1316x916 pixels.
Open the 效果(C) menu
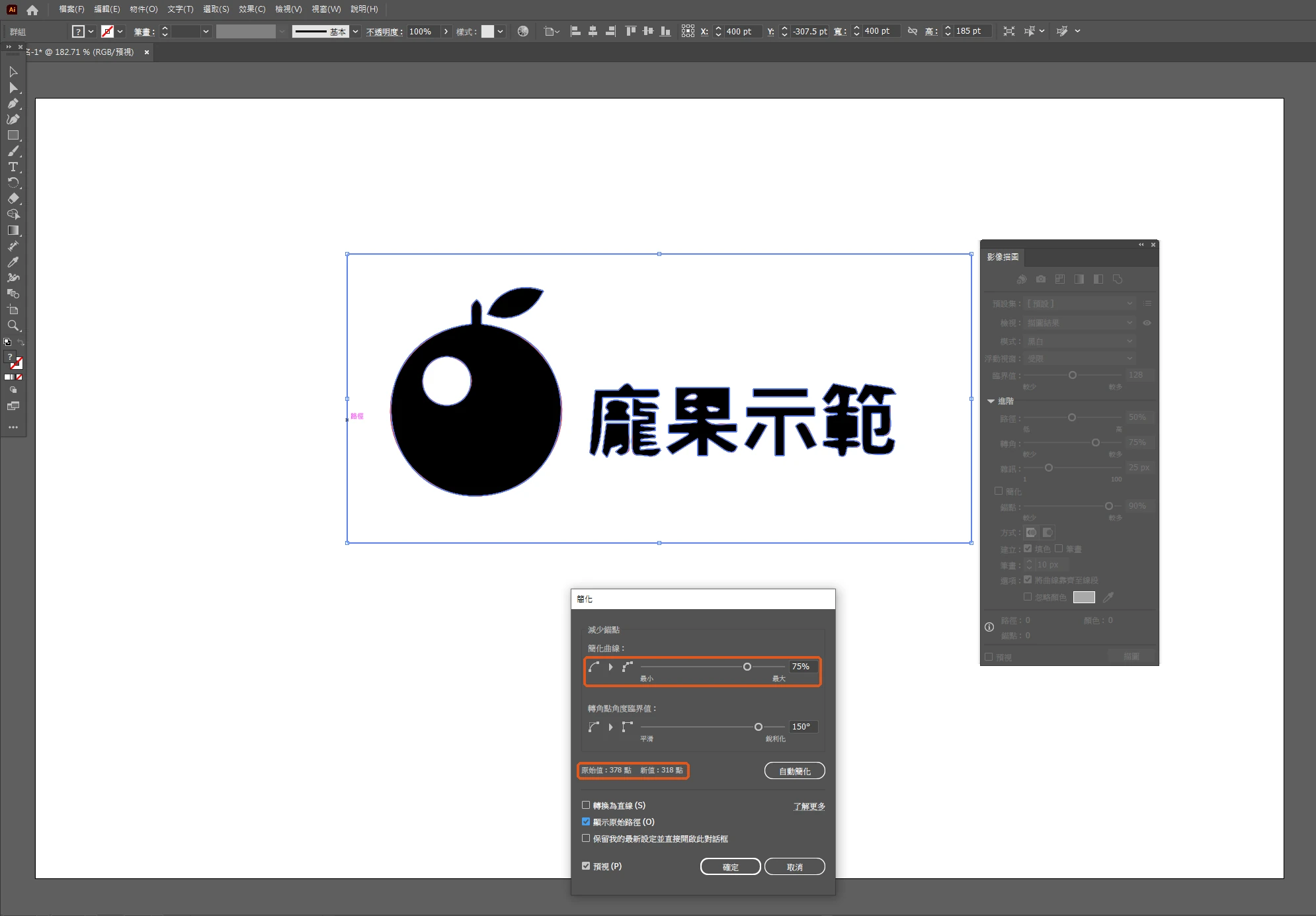[252, 9]
